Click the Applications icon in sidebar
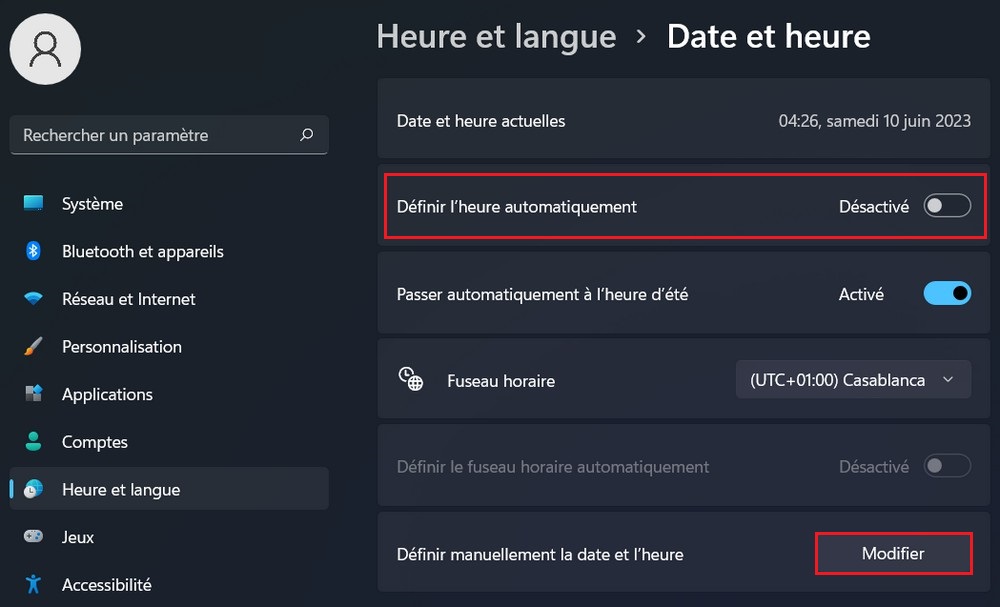1000x607 pixels. [x=34, y=394]
